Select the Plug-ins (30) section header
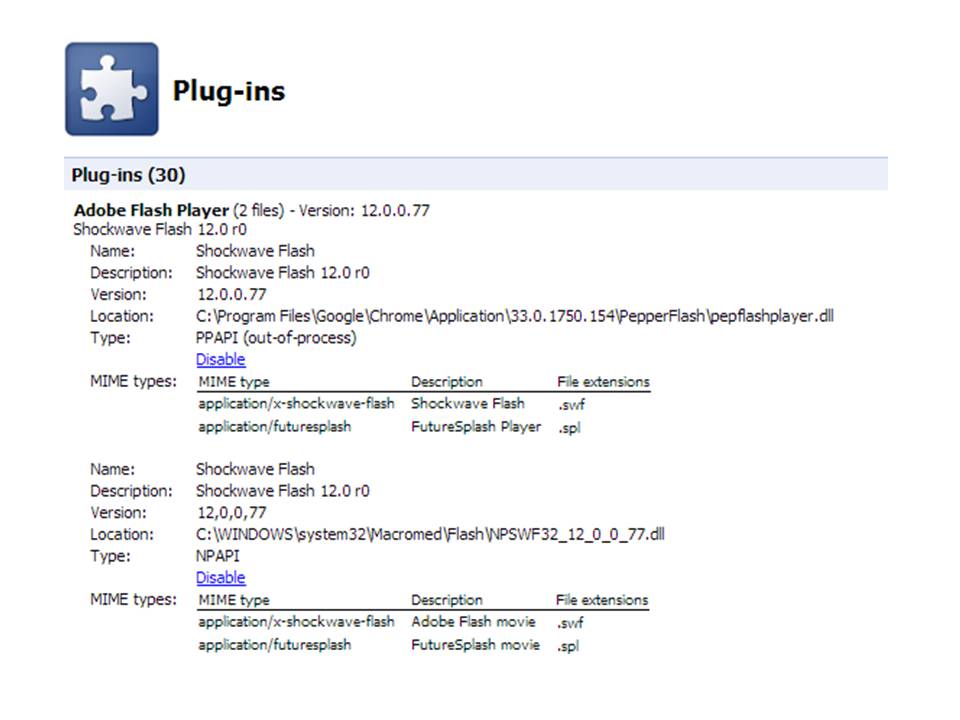Image resolution: width=960 pixels, height=720 pixels. (476, 175)
